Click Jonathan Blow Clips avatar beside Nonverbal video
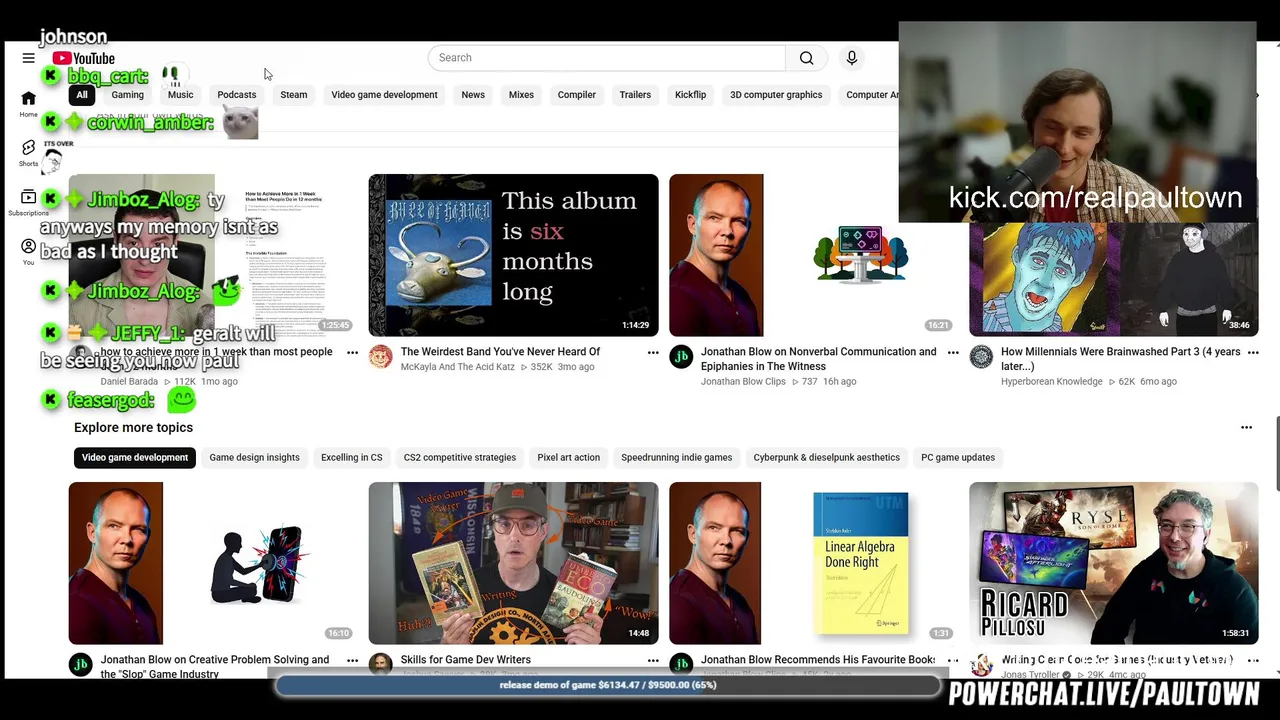The image size is (1280, 720). click(681, 357)
